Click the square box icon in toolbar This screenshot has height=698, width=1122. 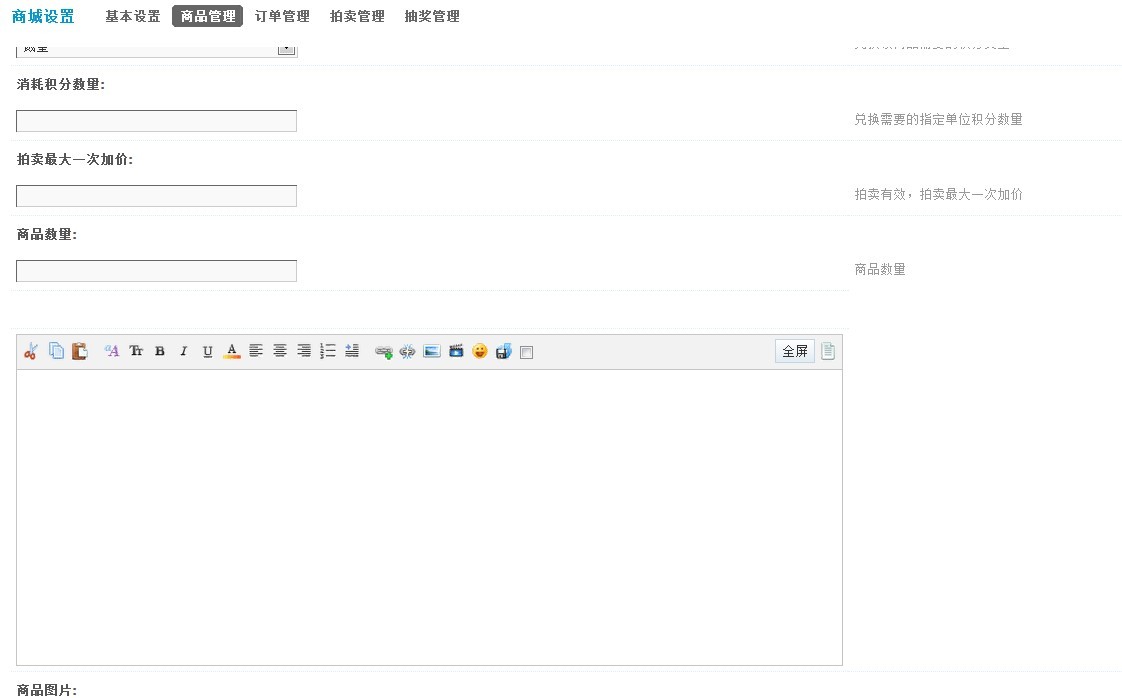[x=527, y=352]
